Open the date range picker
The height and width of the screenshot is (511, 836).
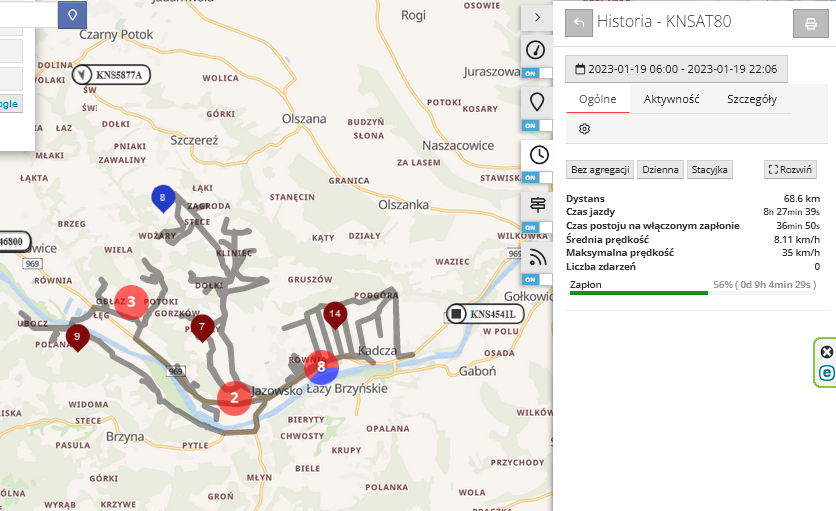coord(677,69)
